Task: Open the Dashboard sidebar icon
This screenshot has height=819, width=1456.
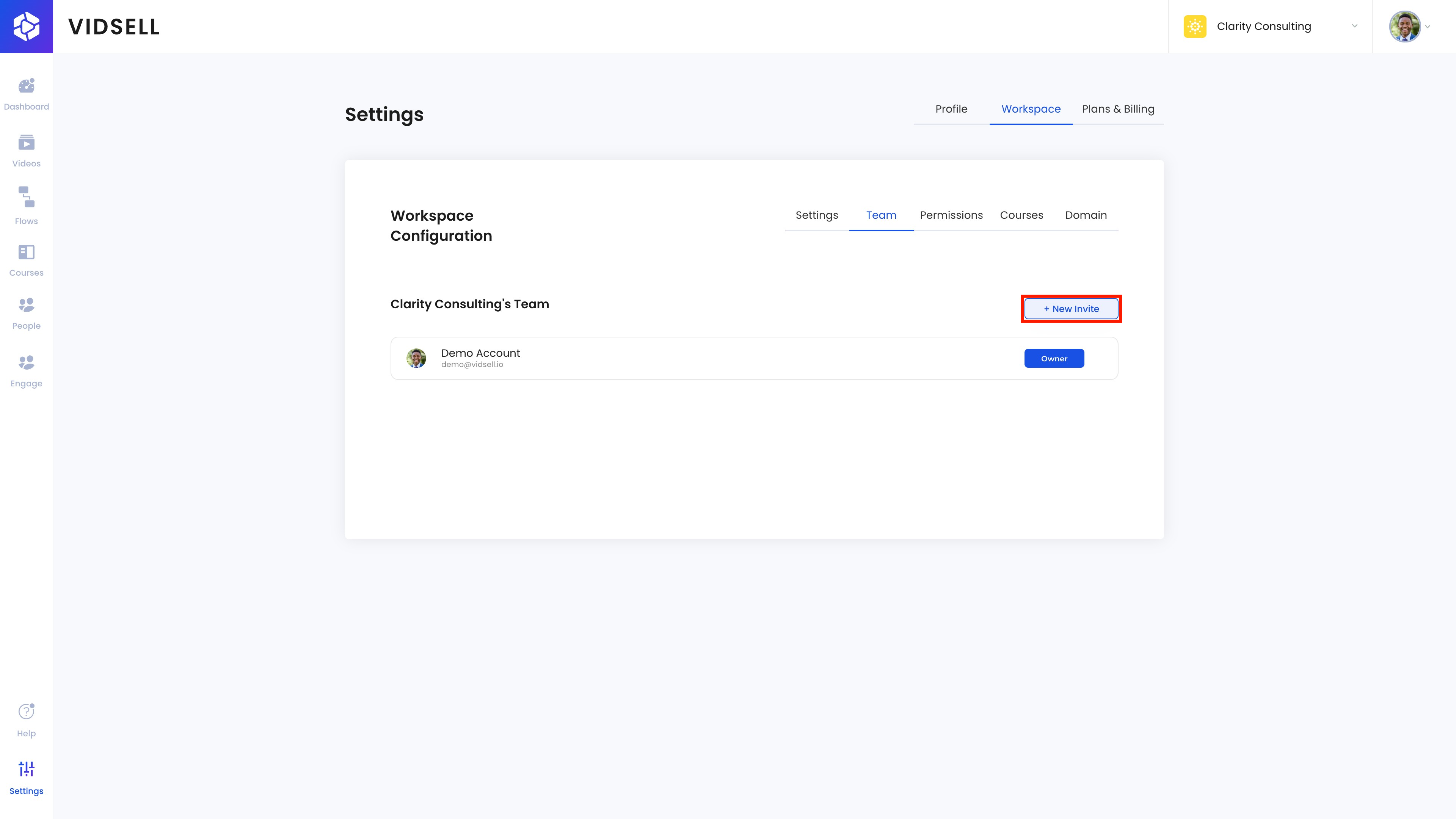Action: [x=26, y=86]
